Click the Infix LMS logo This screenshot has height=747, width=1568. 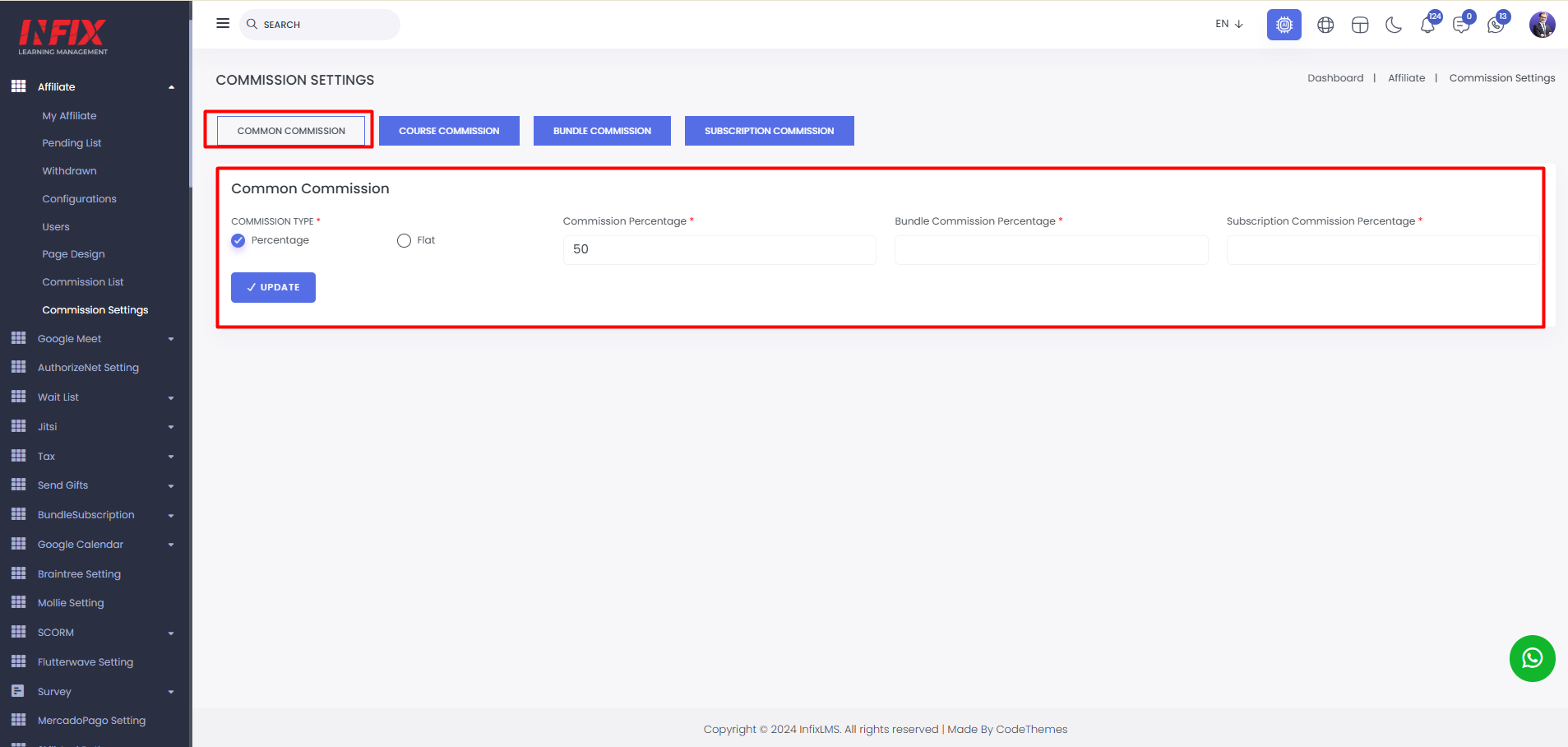click(63, 37)
